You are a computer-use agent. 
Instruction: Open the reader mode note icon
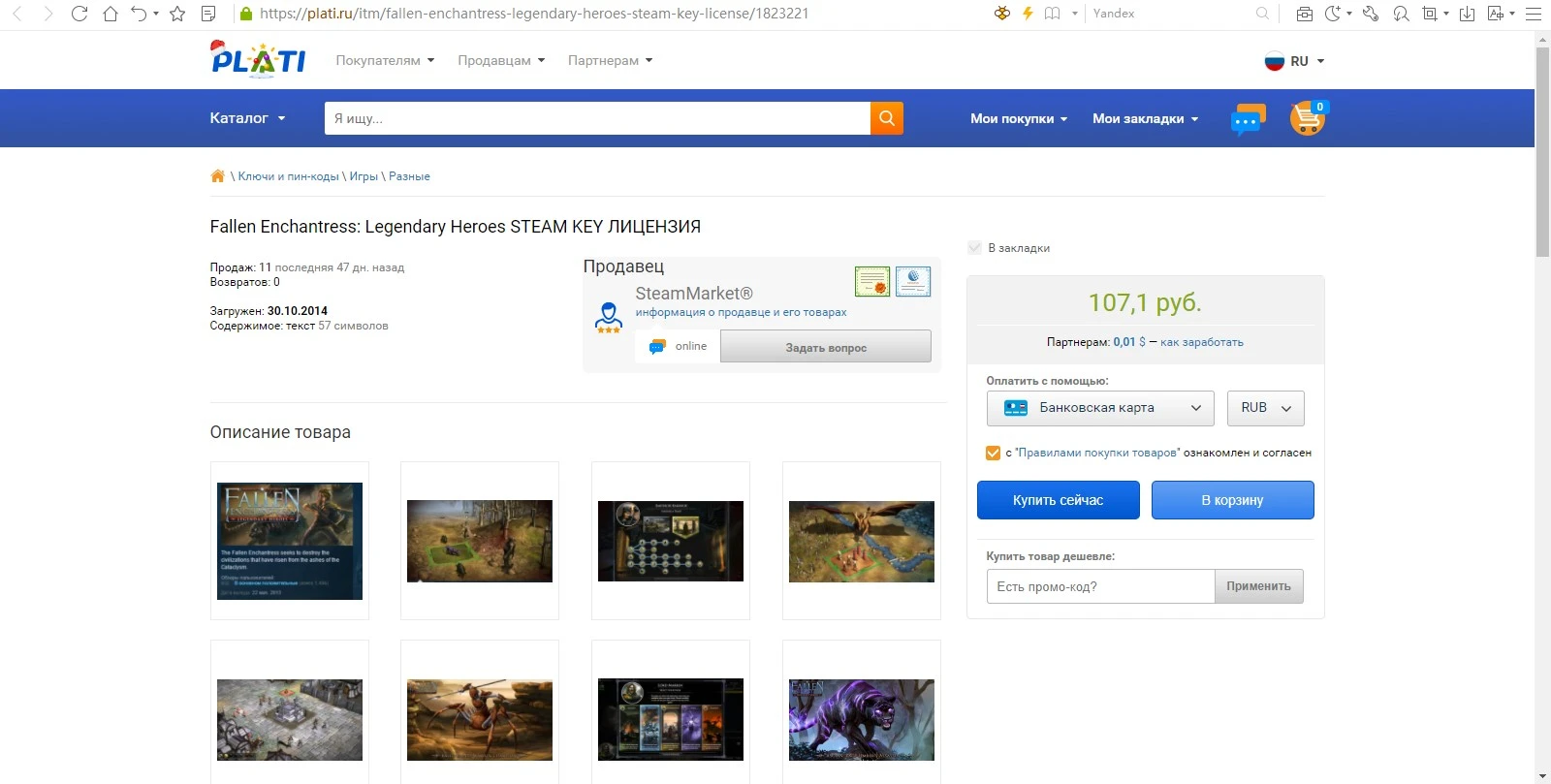click(208, 14)
